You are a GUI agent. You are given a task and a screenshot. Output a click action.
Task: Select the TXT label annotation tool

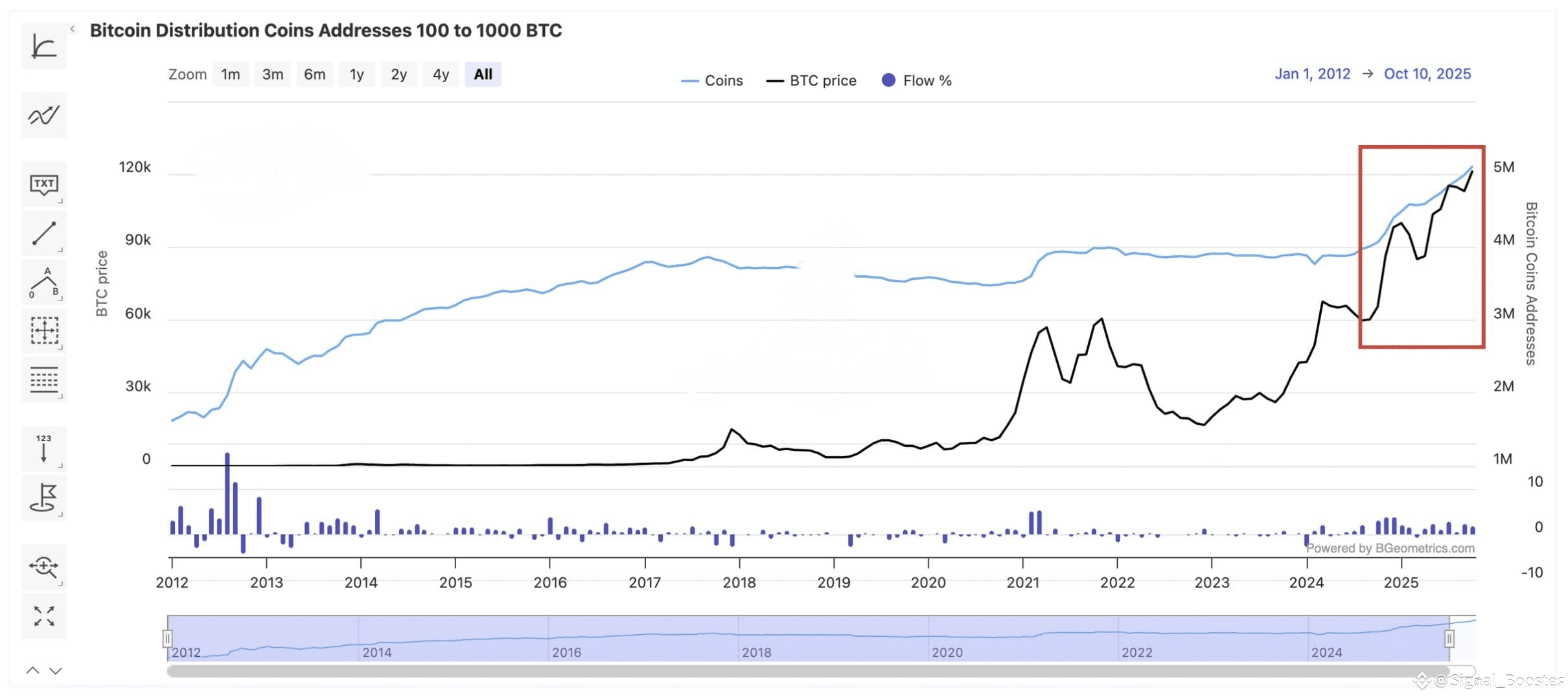[44, 185]
